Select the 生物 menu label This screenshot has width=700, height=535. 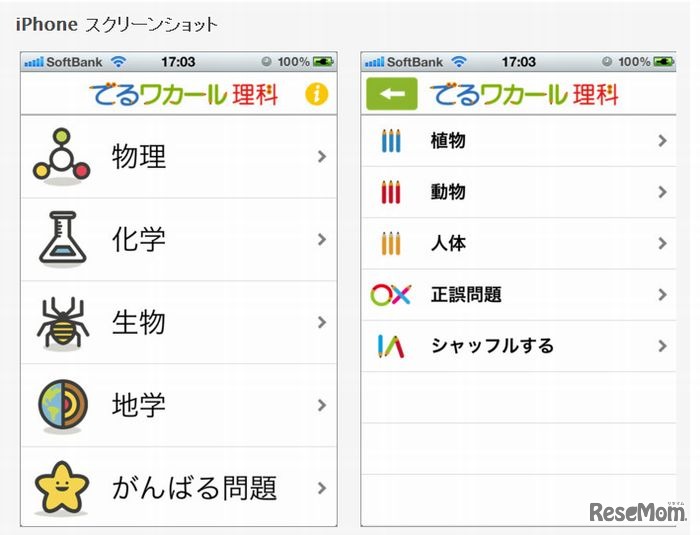coord(139,322)
